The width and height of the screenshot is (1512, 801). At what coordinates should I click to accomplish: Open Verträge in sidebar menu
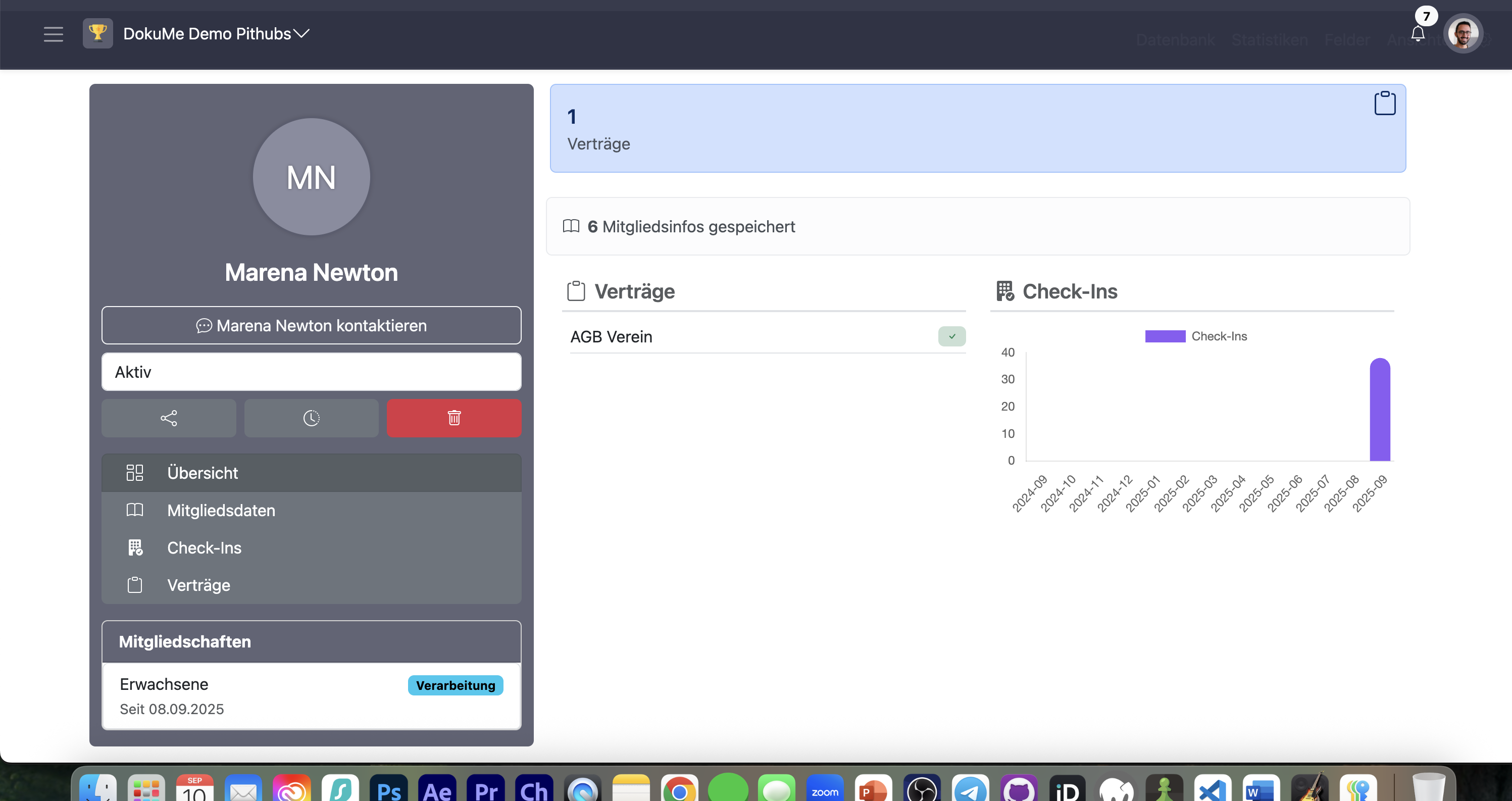[198, 585]
